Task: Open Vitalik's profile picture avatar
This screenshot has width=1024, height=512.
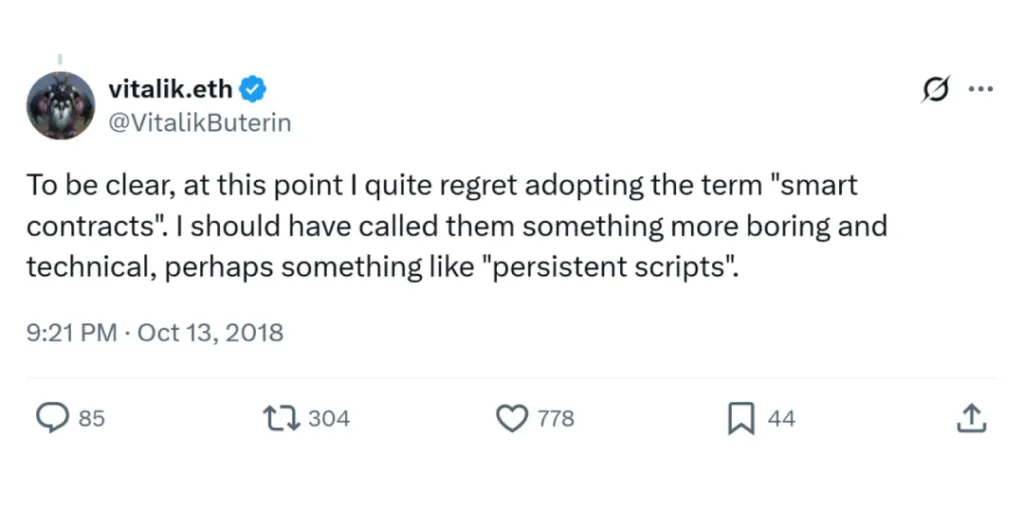Action: [x=61, y=106]
